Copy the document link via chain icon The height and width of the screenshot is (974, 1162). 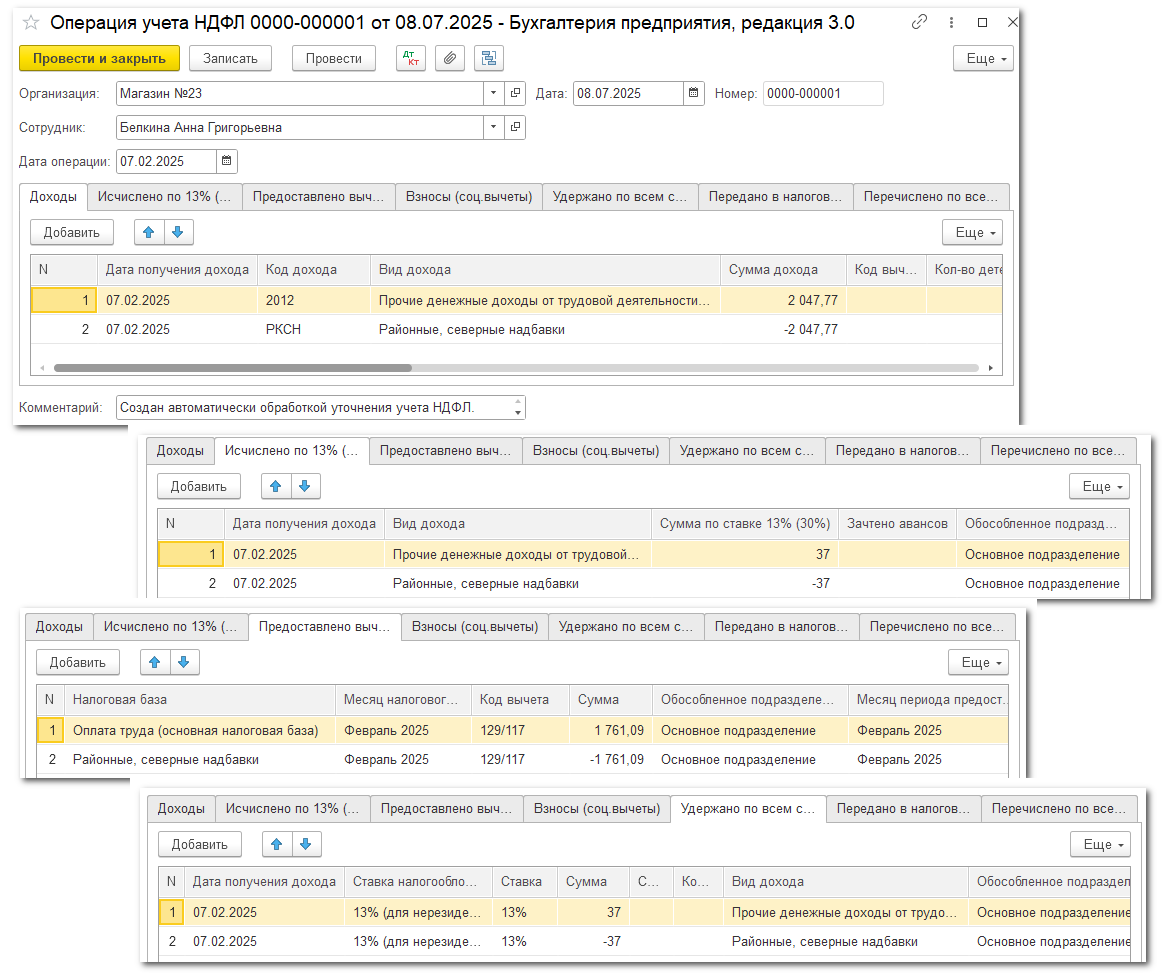pos(919,23)
